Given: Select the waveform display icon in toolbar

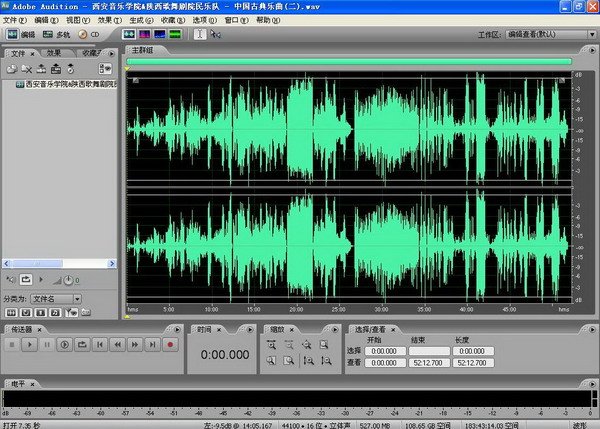Looking at the screenshot, I should click(129, 34).
